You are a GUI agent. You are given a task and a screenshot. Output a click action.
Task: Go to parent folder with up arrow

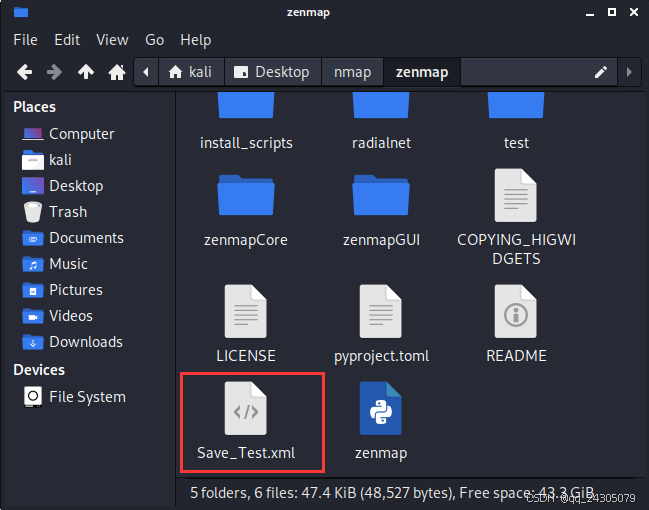[86, 72]
